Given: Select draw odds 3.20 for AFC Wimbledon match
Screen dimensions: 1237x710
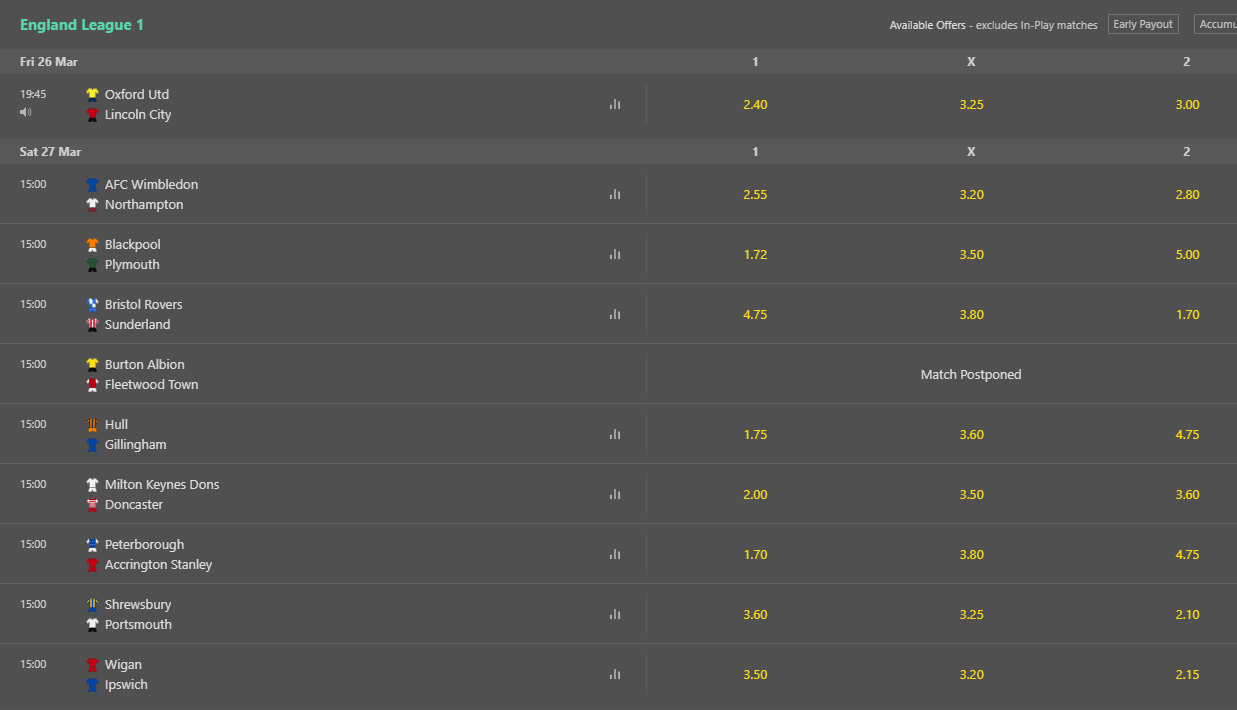Looking at the screenshot, I should click(x=971, y=194).
